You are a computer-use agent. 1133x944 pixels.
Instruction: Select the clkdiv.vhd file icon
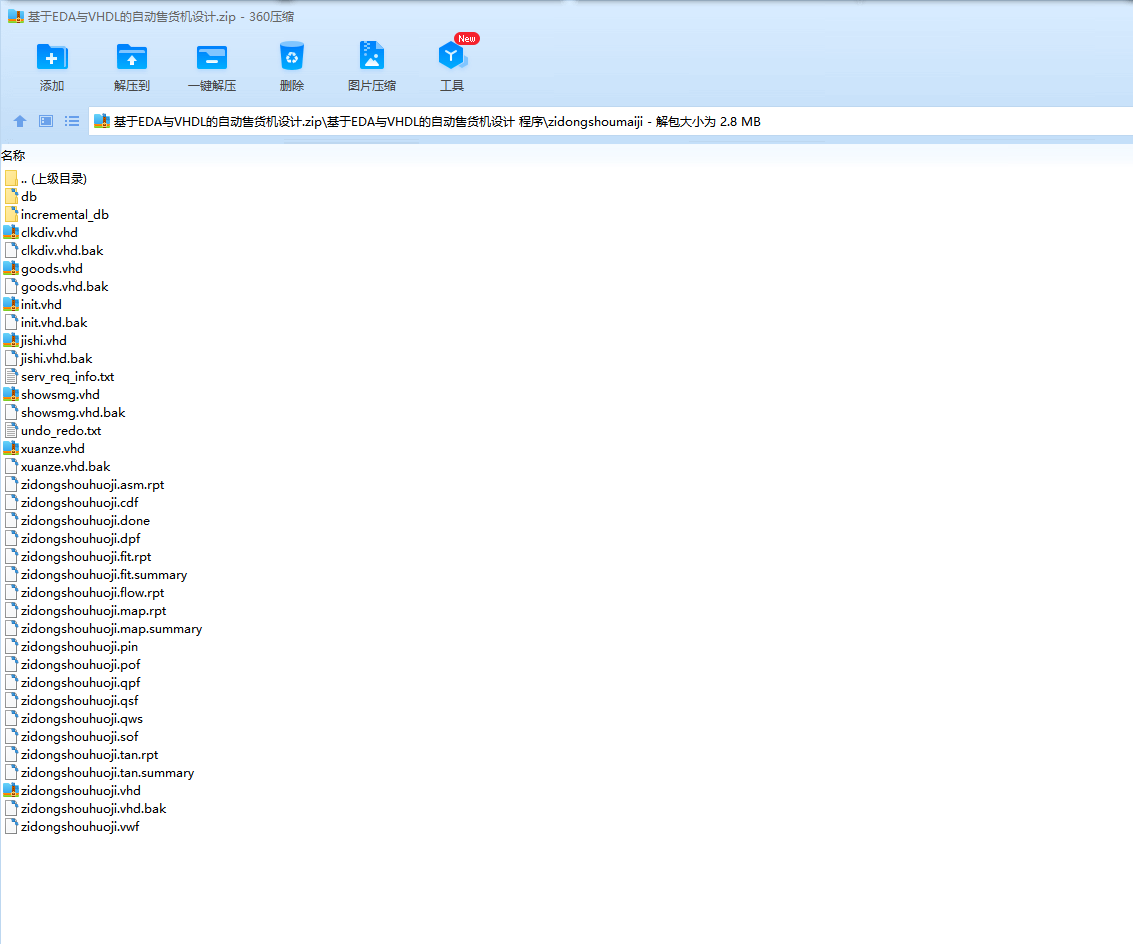(x=11, y=233)
